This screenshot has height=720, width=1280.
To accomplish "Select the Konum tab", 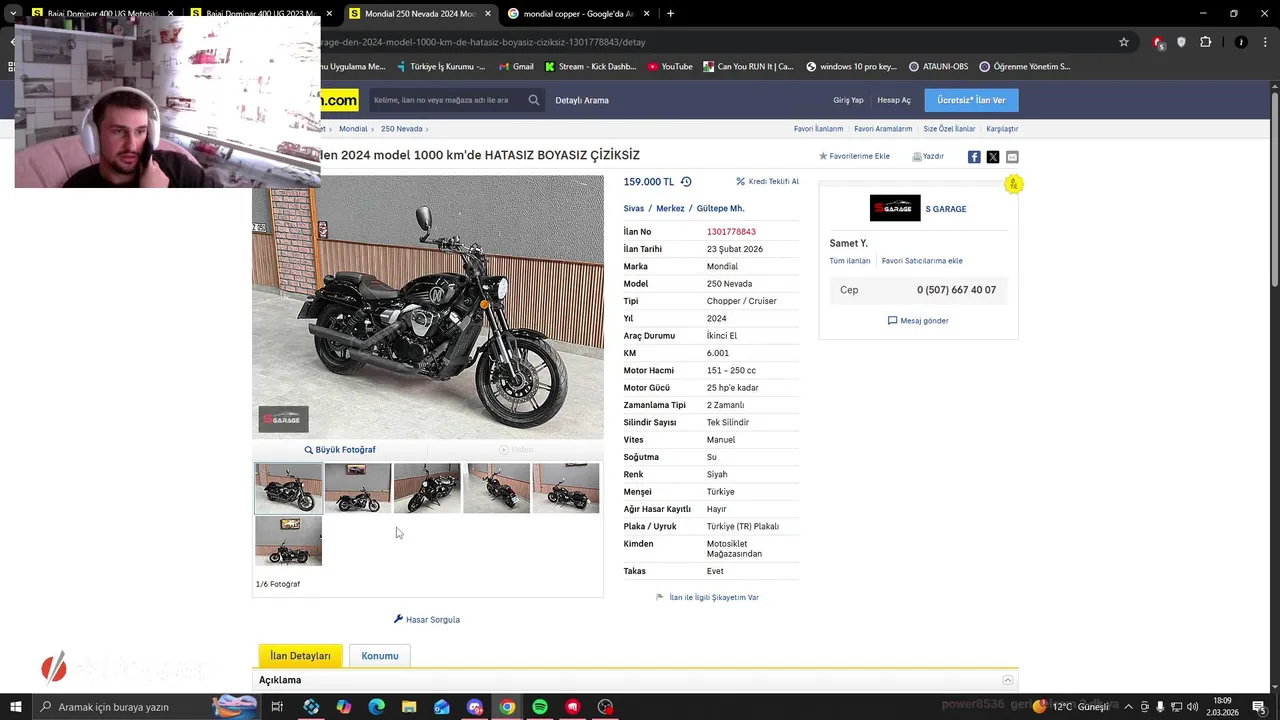I will 380,656.
